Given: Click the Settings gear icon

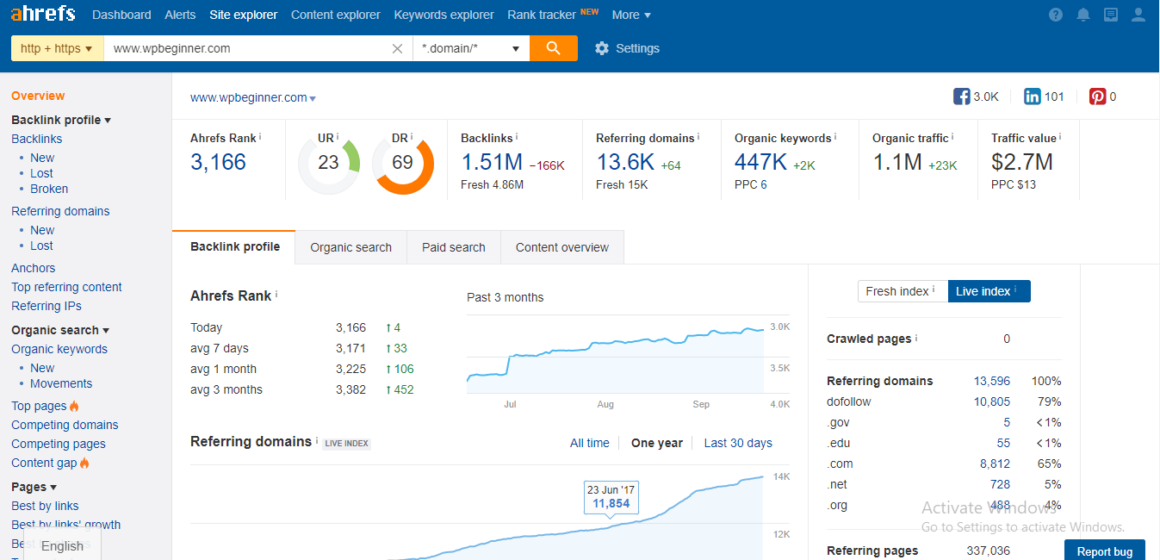Looking at the screenshot, I should (601, 48).
